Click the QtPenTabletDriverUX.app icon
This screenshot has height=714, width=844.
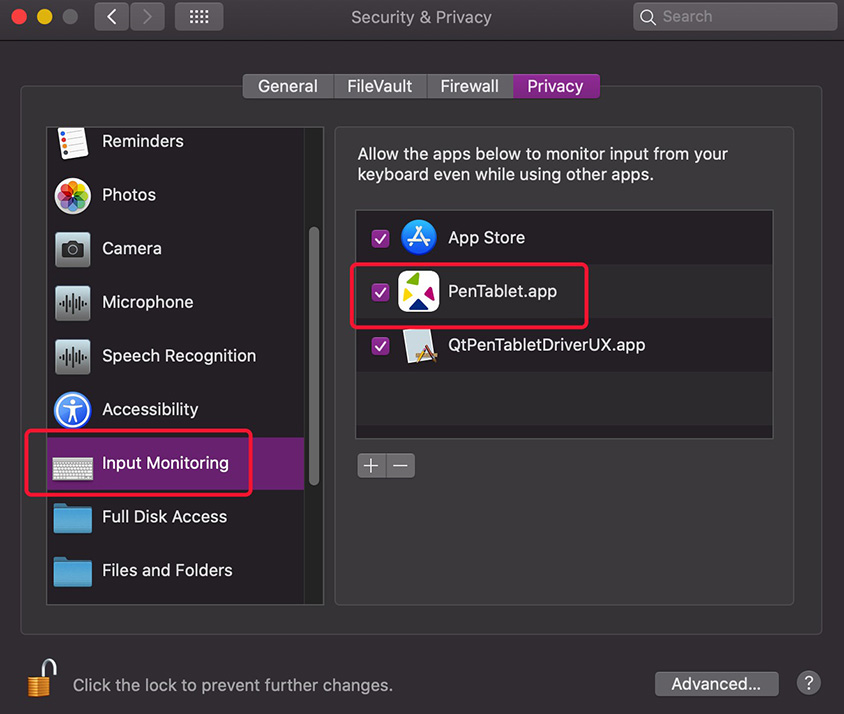click(420, 346)
